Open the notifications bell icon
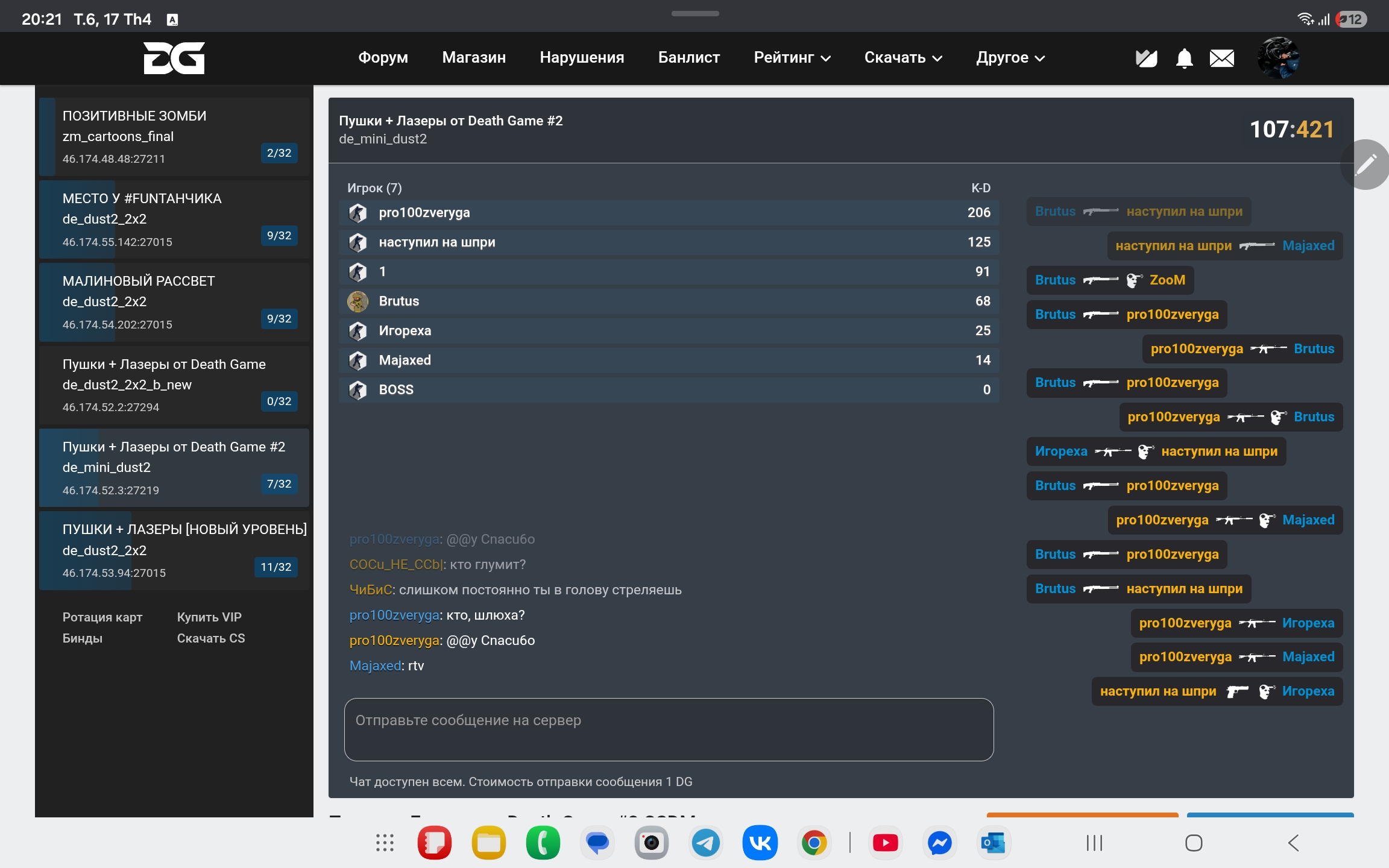 [1184, 58]
